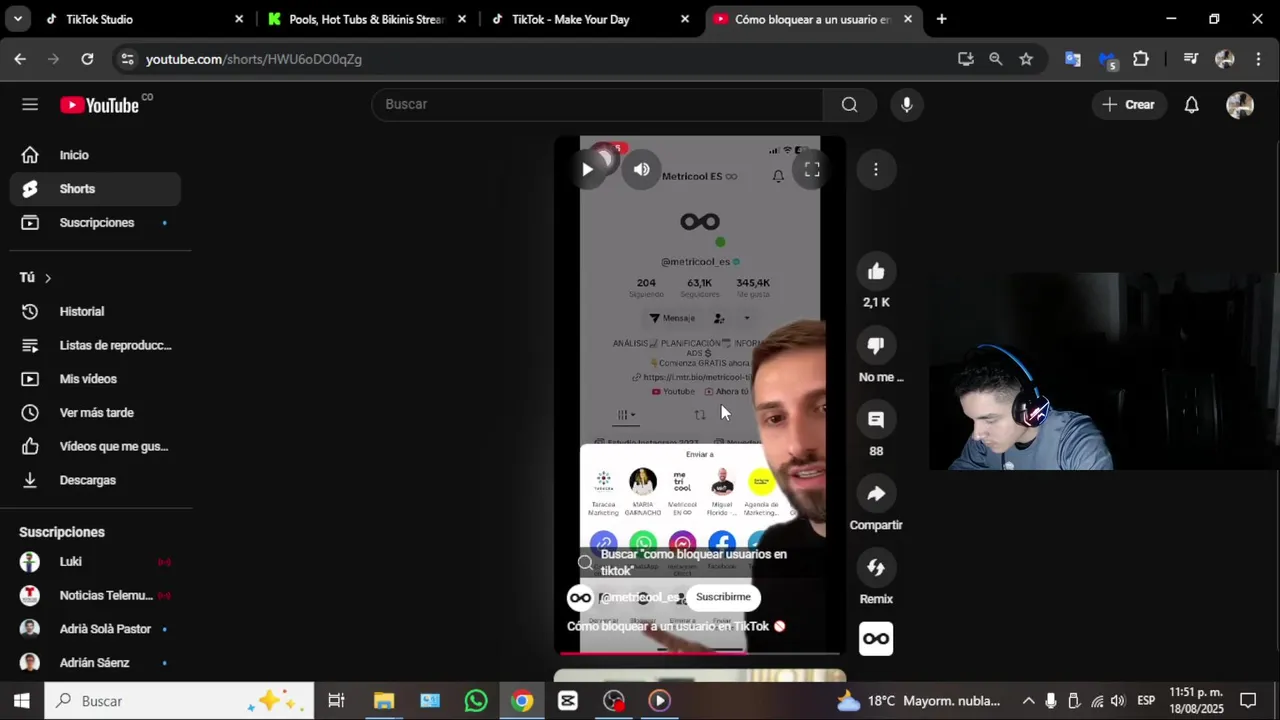Screen dimensions: 1280x720
Task: Open the Short's three-dot options menu
Action: (x=875, y=170)
